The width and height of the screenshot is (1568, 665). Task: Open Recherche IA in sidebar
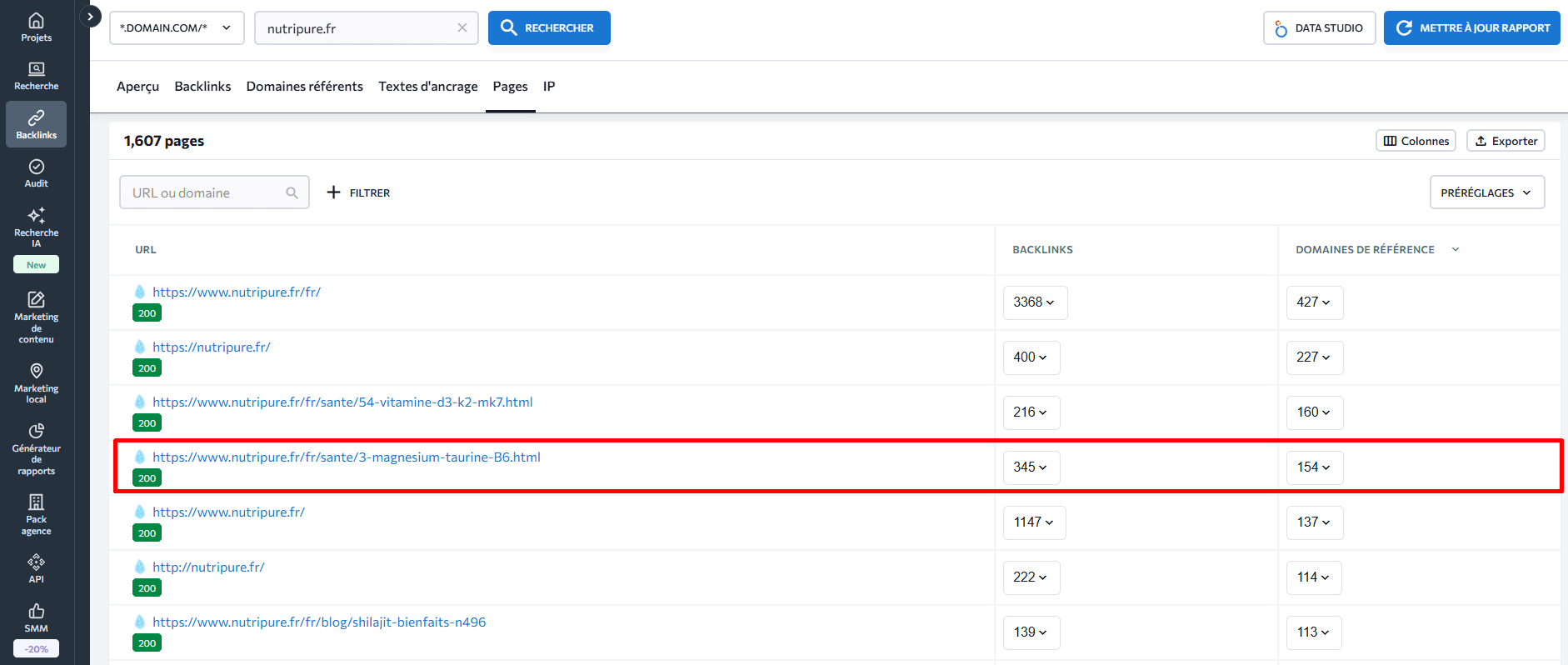point(36,227)
